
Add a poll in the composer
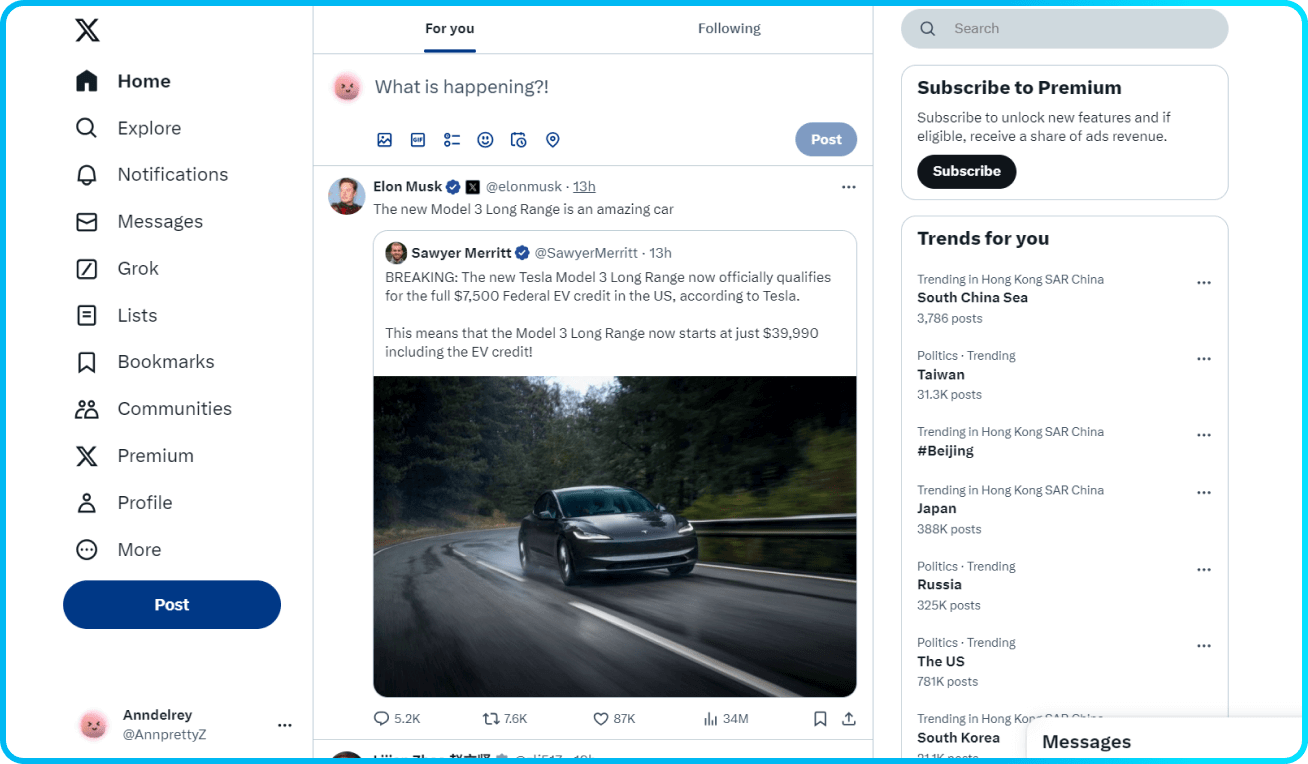pyautogui.click(x=452, y=140)
